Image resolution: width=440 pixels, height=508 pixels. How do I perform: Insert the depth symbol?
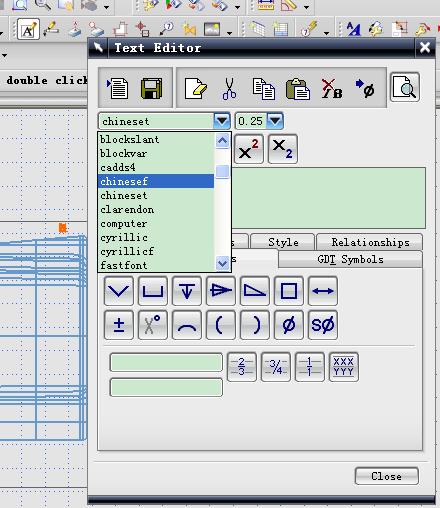pos(187,291)
